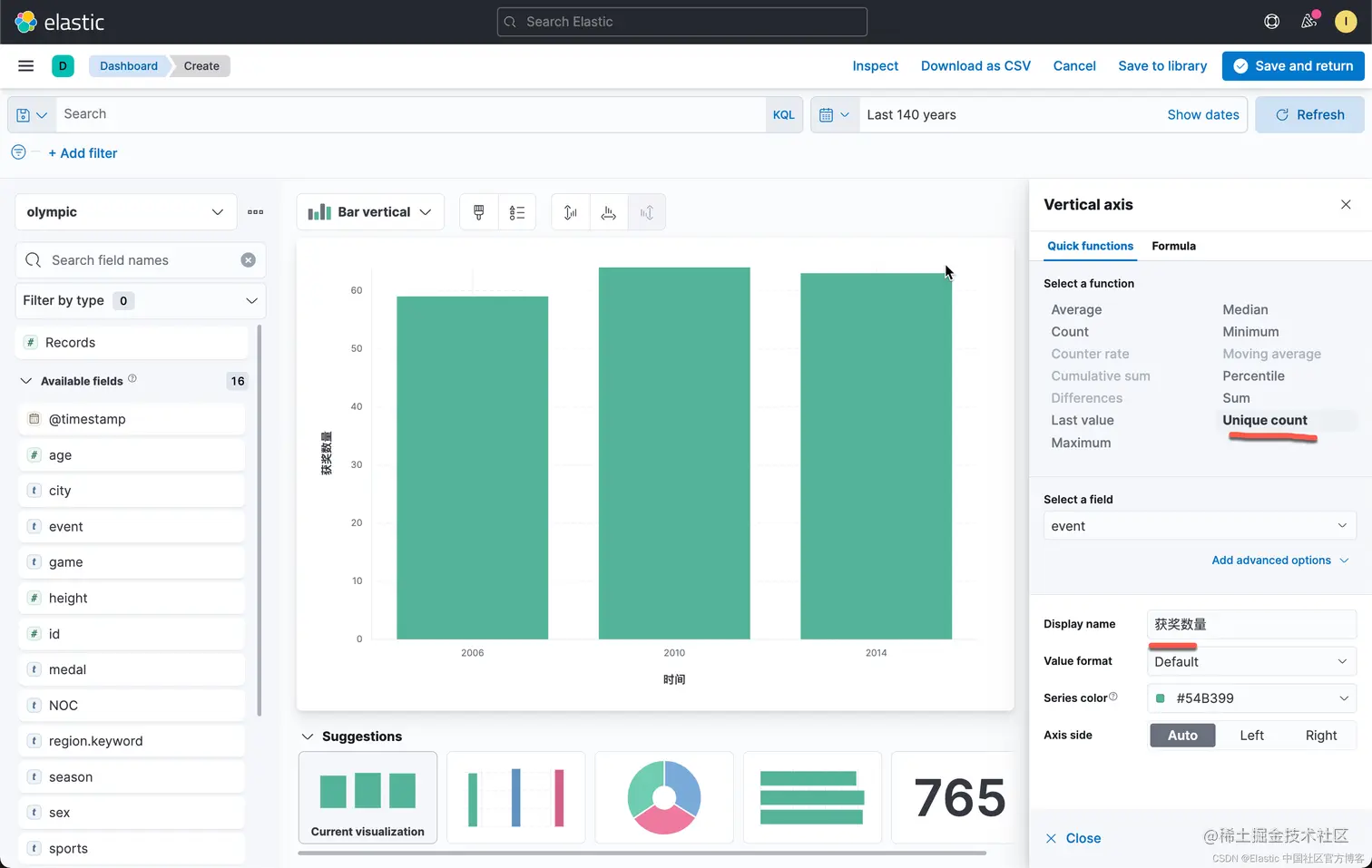Screen dimensions: 1372x868
Task: Click Download as CSV link
Action: [975, 65]
